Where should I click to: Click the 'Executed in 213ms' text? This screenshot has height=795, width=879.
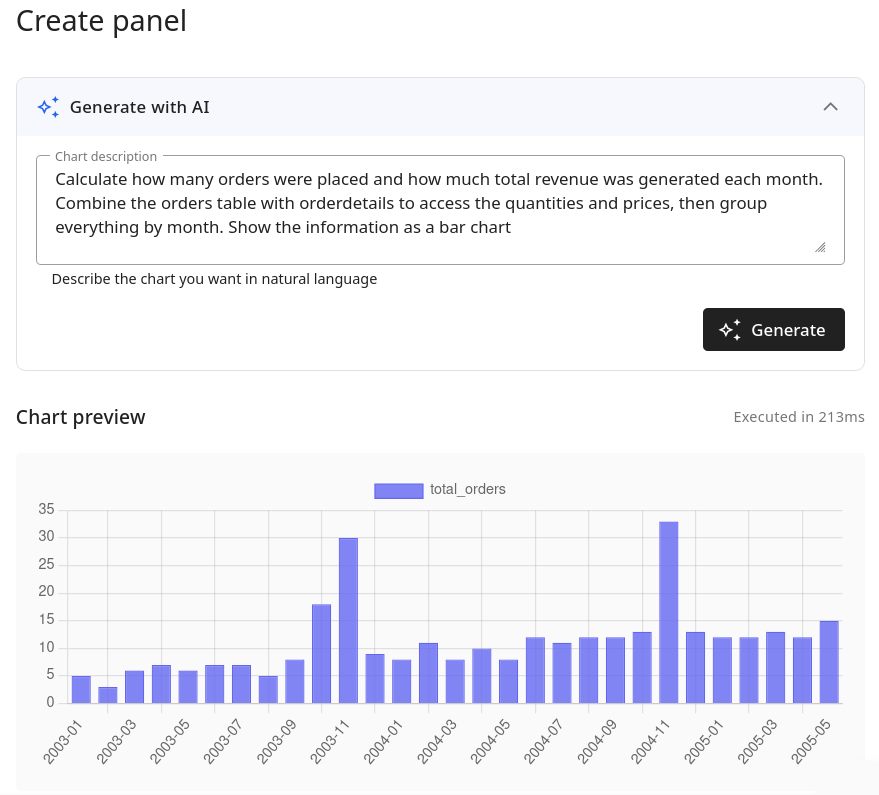pos(799,417)
